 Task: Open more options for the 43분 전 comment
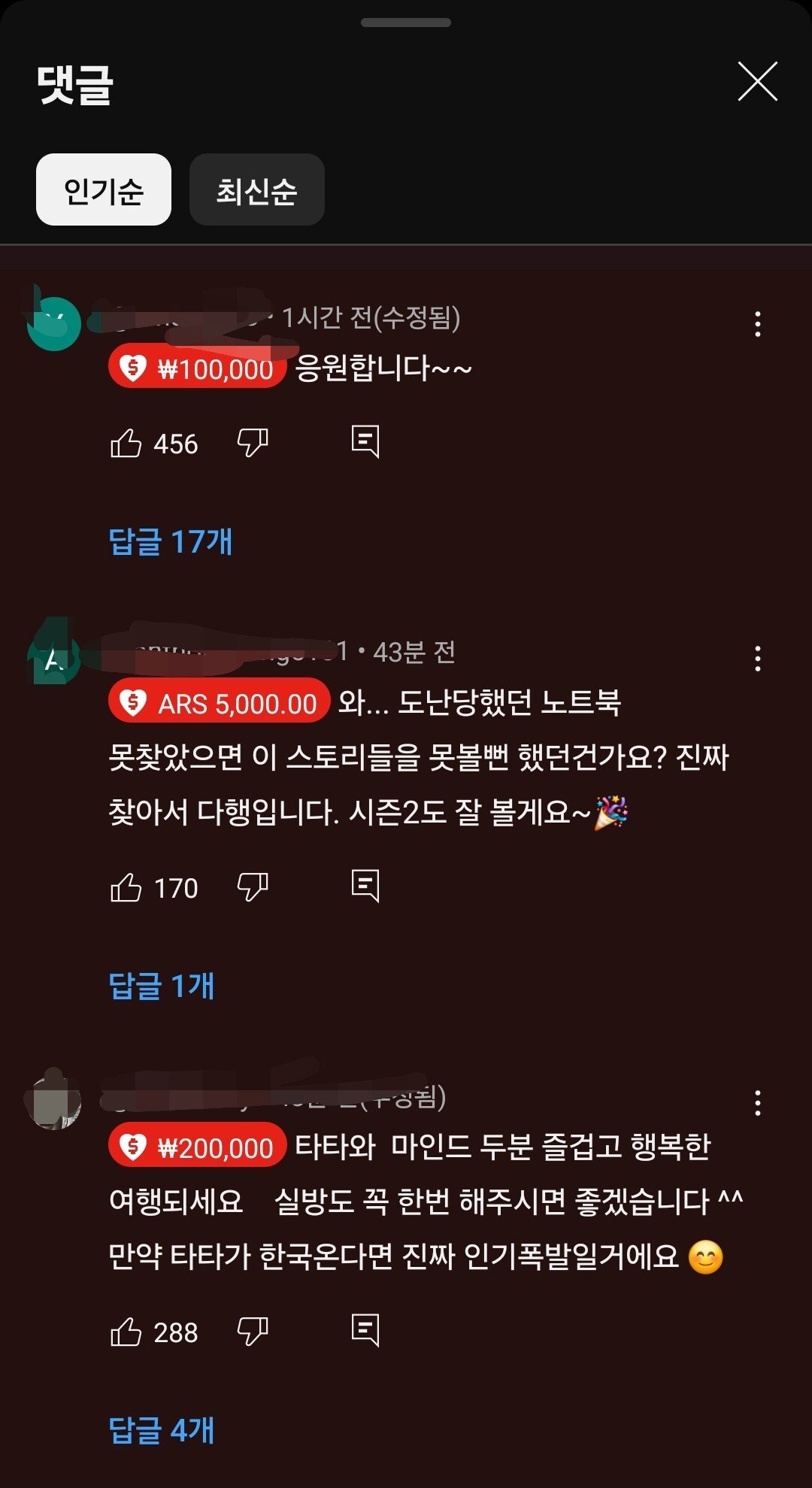pos(758,659)
